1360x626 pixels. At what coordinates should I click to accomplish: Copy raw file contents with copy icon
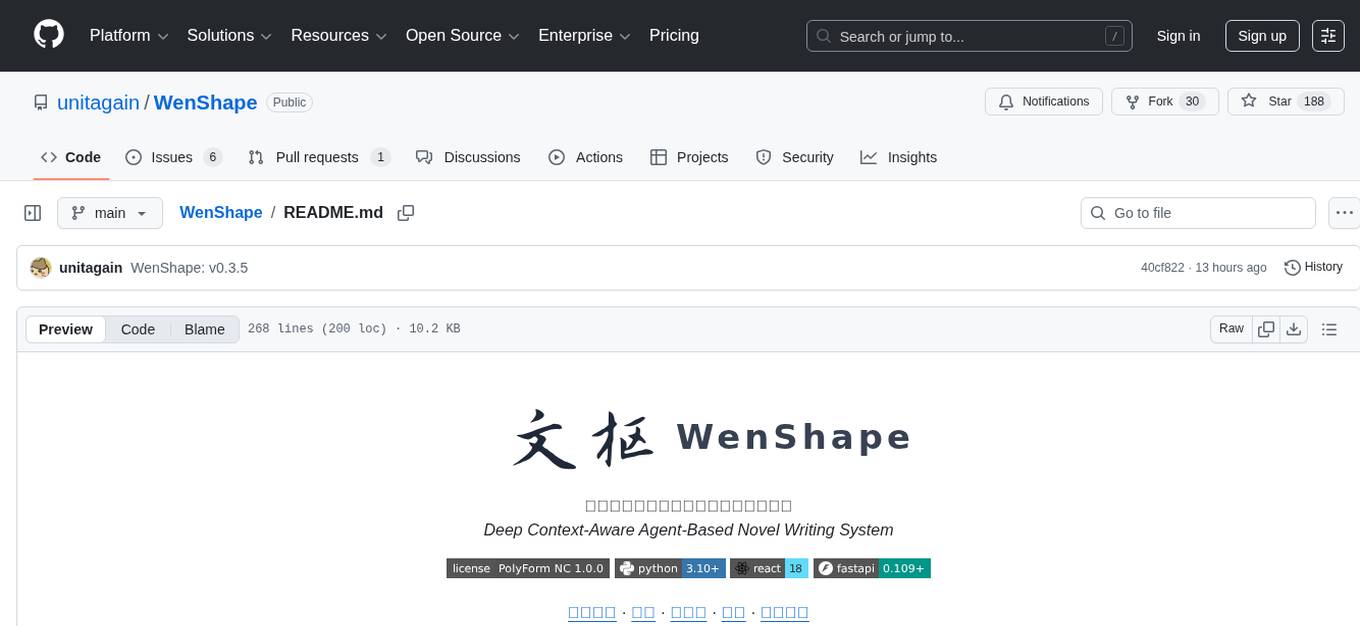coord(1266,328)
